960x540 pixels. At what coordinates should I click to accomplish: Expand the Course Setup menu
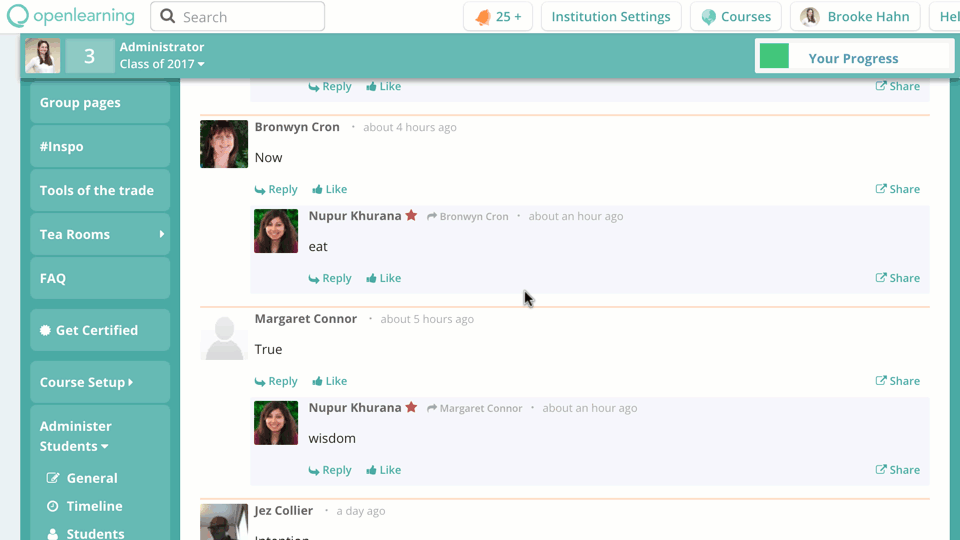pos(100,382)
